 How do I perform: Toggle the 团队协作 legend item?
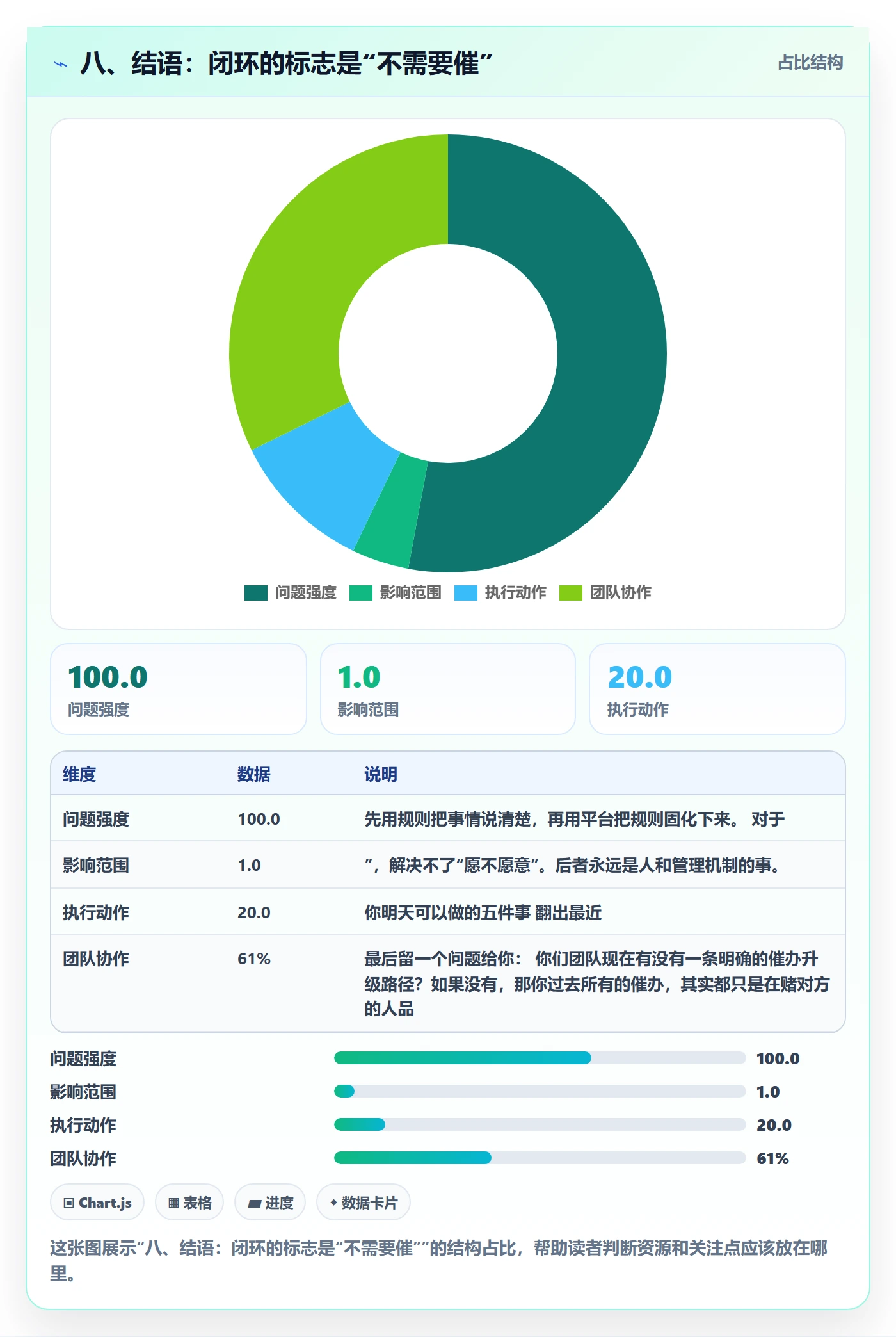(x=605, y=593)
